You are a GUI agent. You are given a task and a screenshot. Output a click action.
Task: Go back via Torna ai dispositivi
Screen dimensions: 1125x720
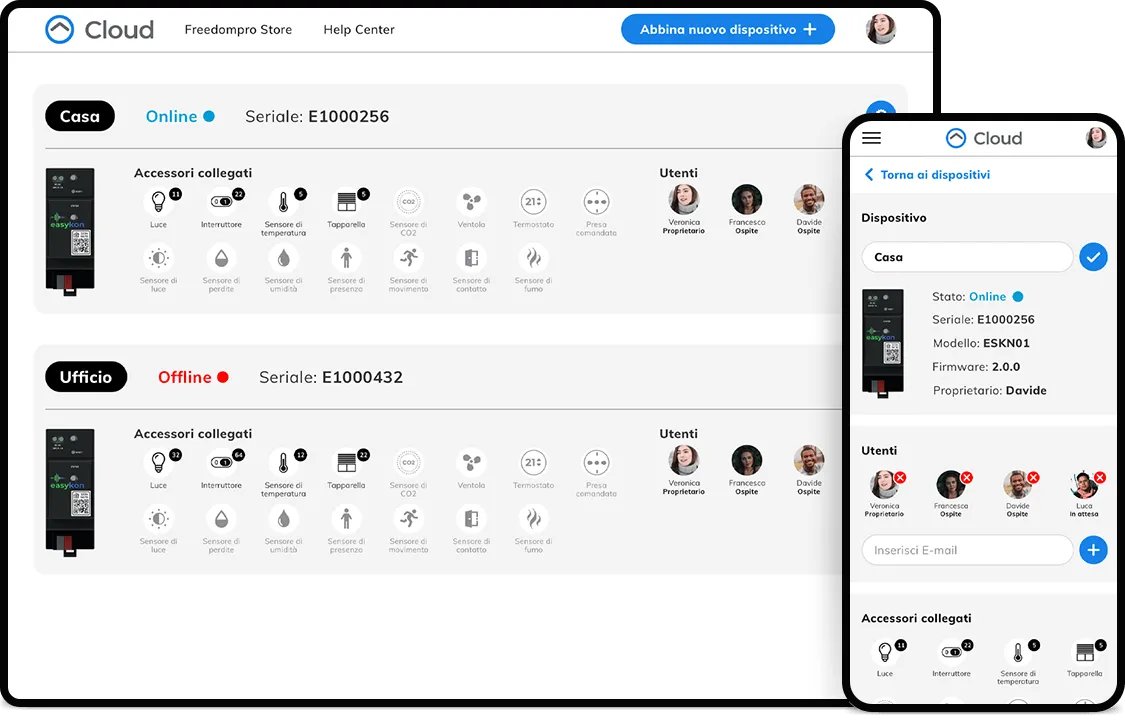pyautogui.click(x=927, y=174)
